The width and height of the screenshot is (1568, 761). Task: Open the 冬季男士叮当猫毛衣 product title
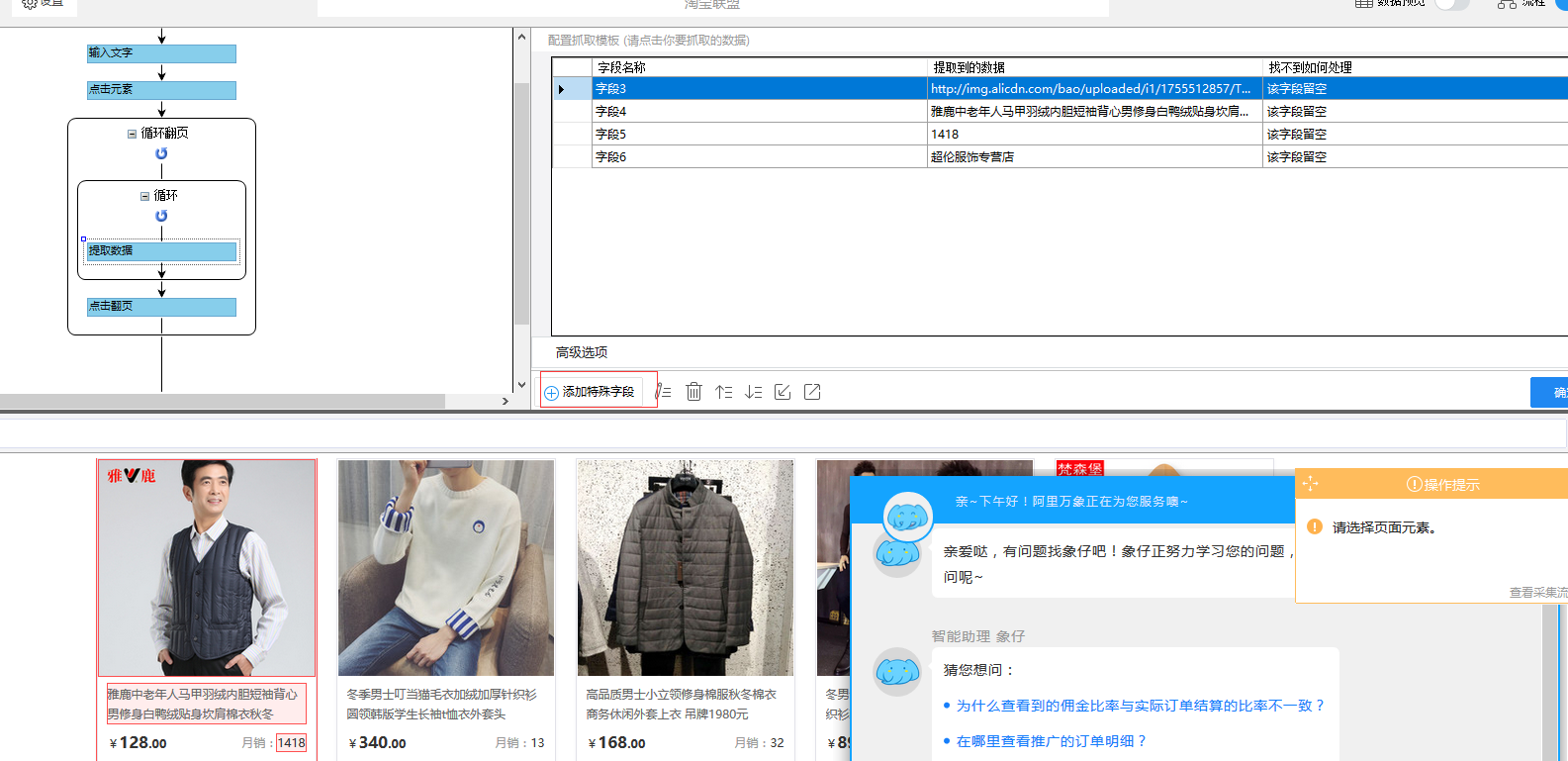click(441, 704)
